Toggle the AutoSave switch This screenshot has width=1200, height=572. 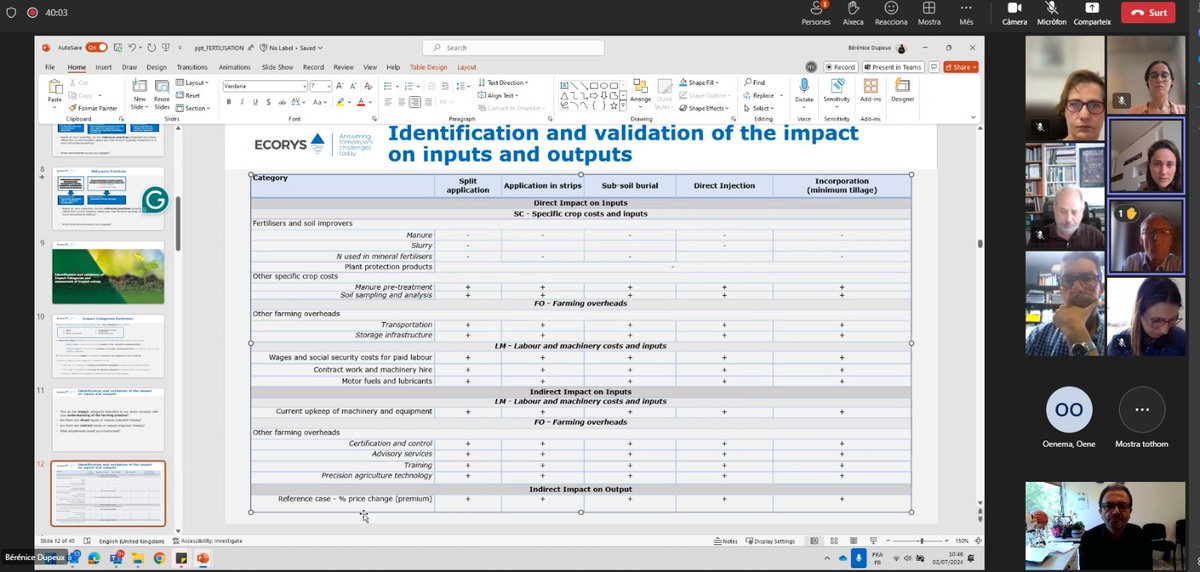coord(96,47)
